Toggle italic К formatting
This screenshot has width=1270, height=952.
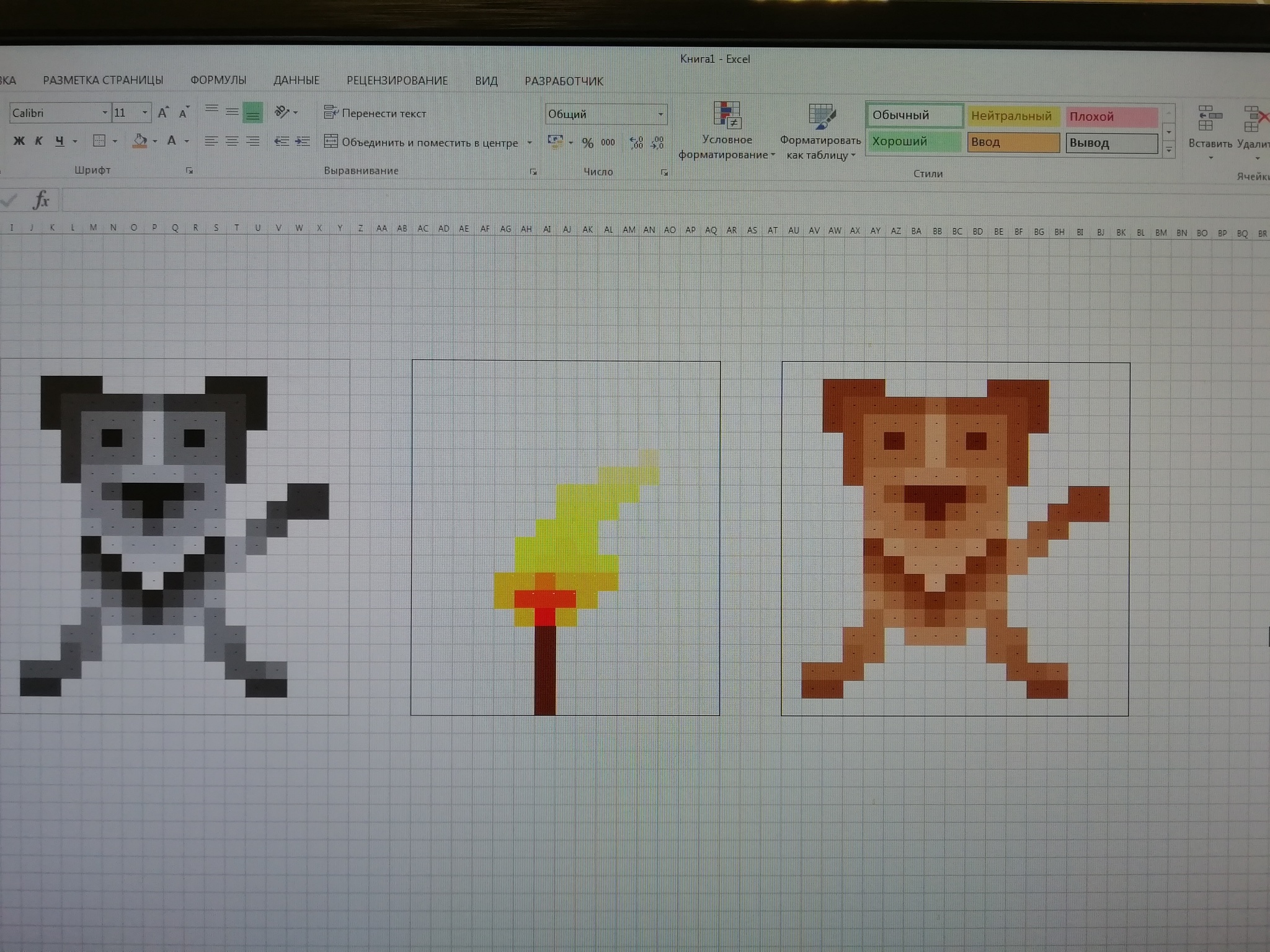point(38,141)
